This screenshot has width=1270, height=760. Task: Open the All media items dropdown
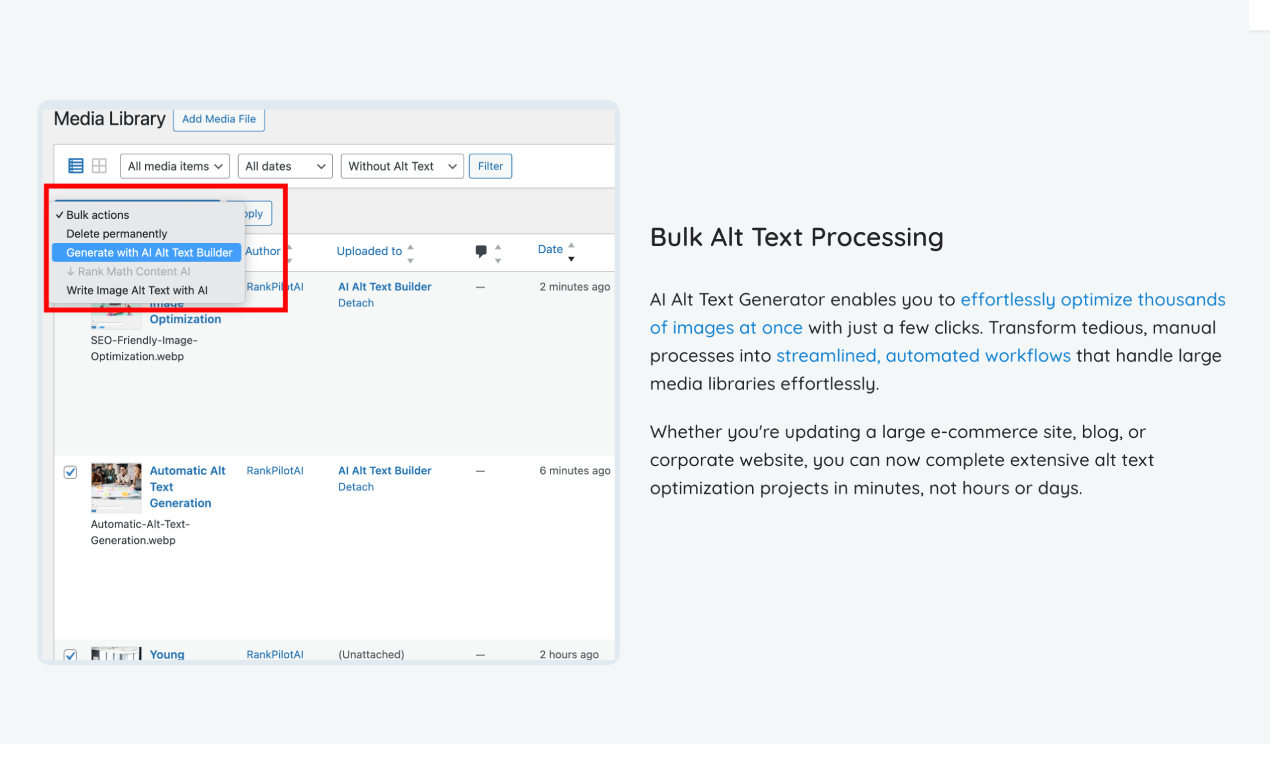tap(174, 165)
